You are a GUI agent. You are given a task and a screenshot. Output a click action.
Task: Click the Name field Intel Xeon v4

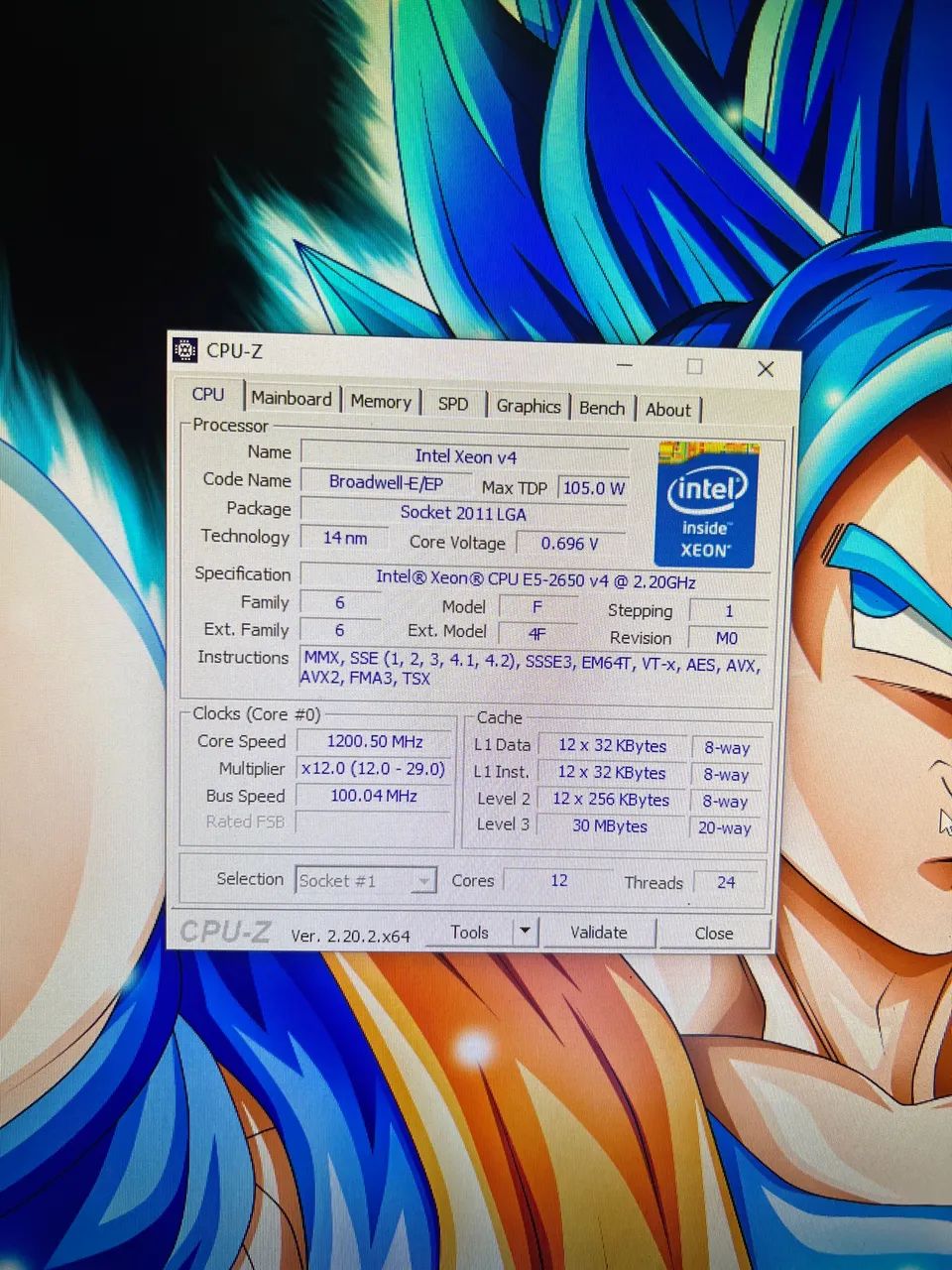click(x=465, y=456)
